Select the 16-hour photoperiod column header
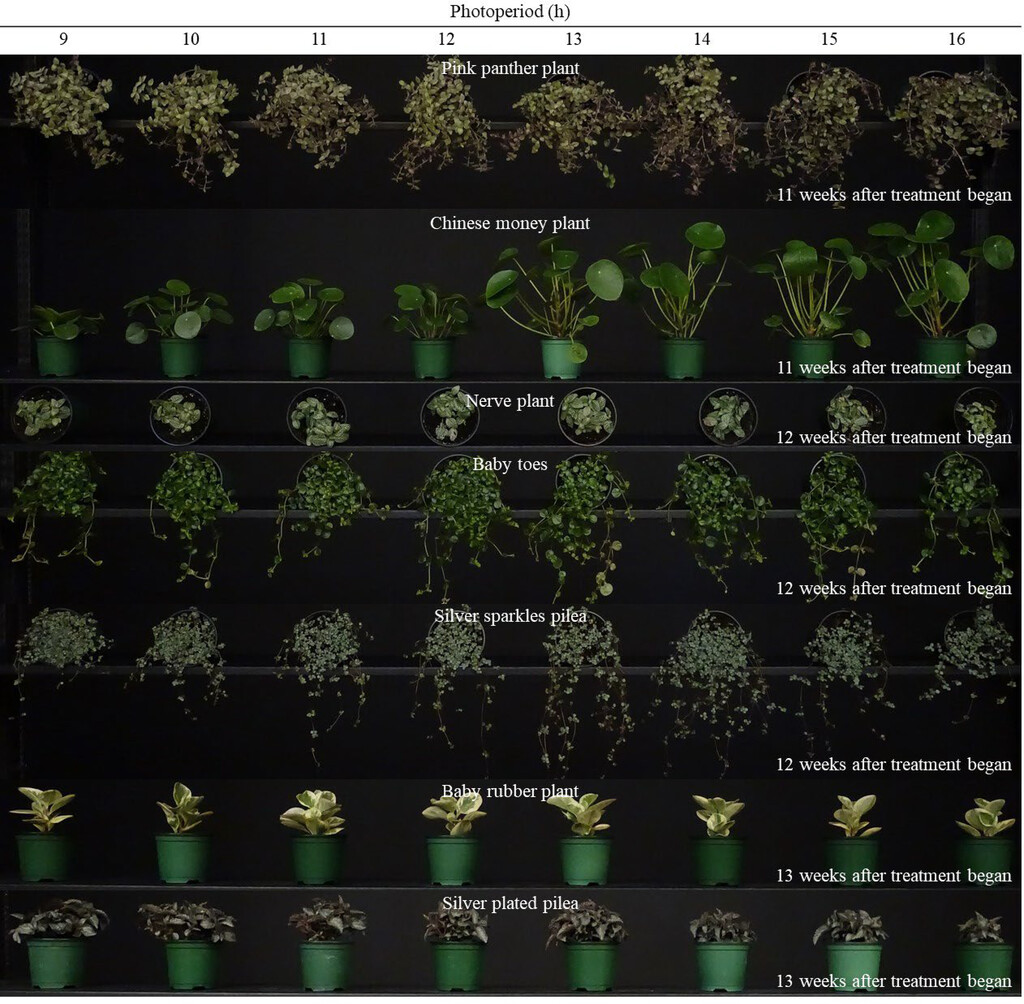The image size is (1024, 1004). coord(956,39)
